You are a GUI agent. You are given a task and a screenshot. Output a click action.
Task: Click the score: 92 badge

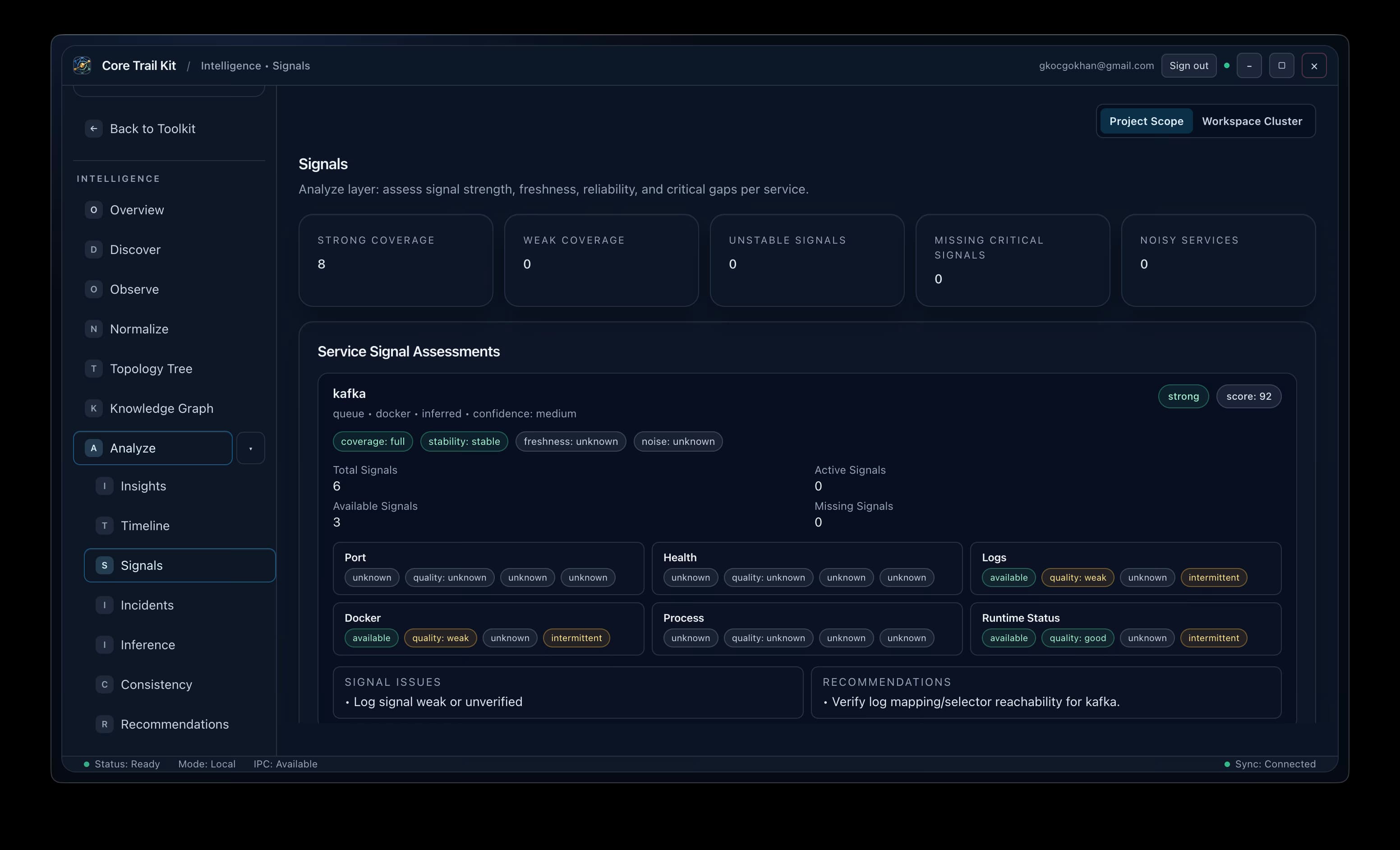(x=1249, y=396)
